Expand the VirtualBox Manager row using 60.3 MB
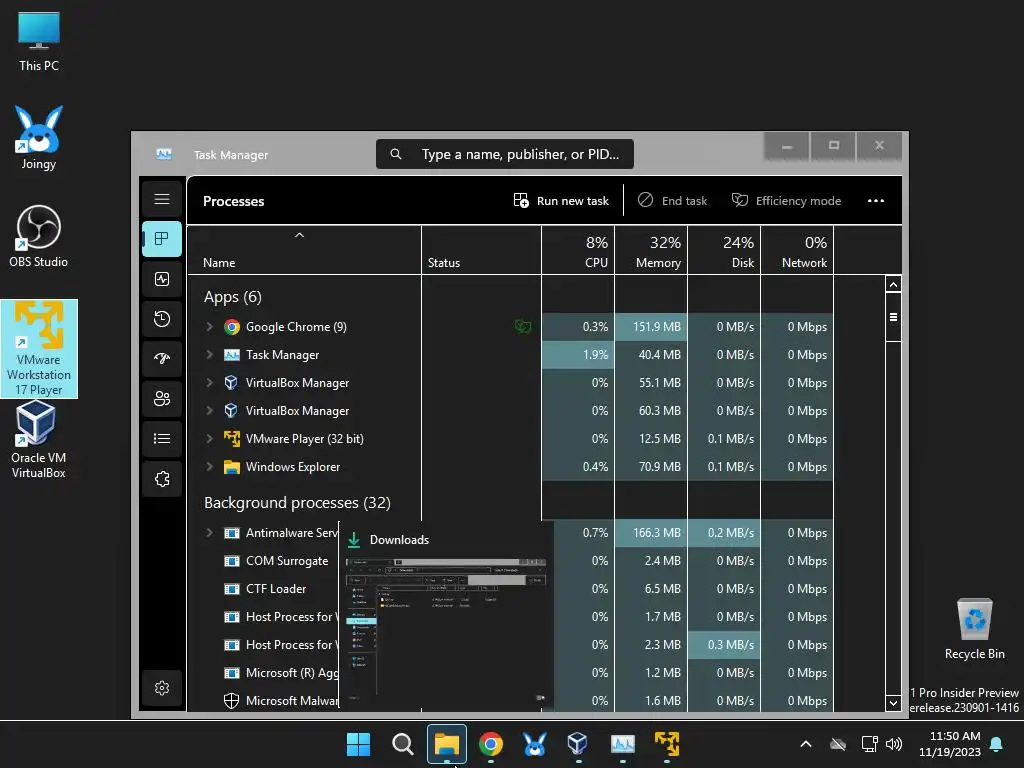This screenshot has width=1024, height=768. tap(210, 411)
